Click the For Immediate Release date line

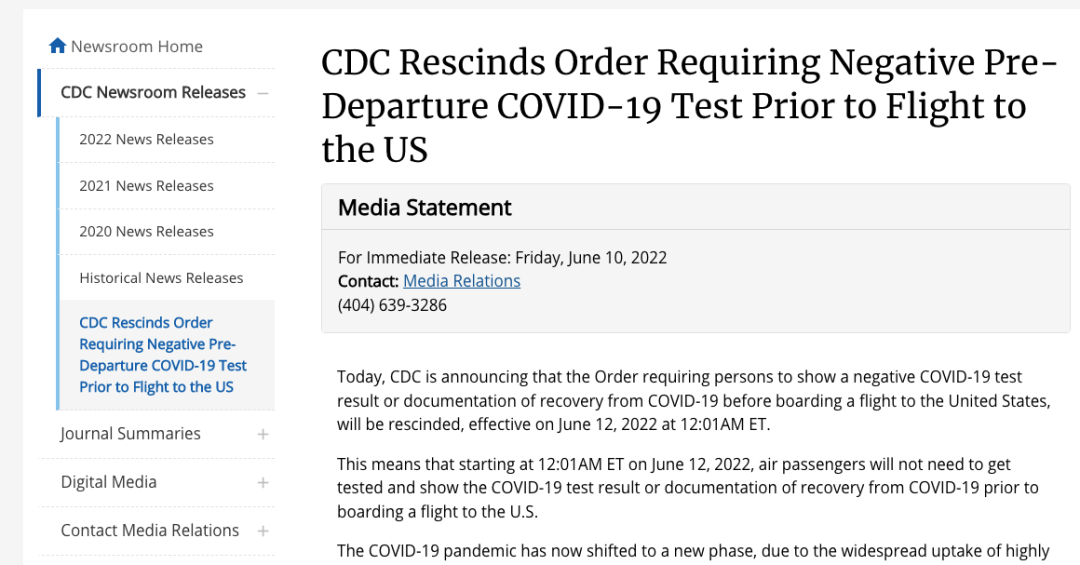pos(502,258)
